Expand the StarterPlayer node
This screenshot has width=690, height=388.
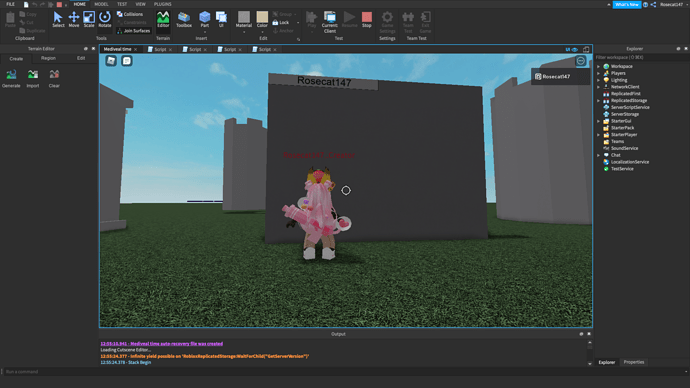click(x=598, y=135)
